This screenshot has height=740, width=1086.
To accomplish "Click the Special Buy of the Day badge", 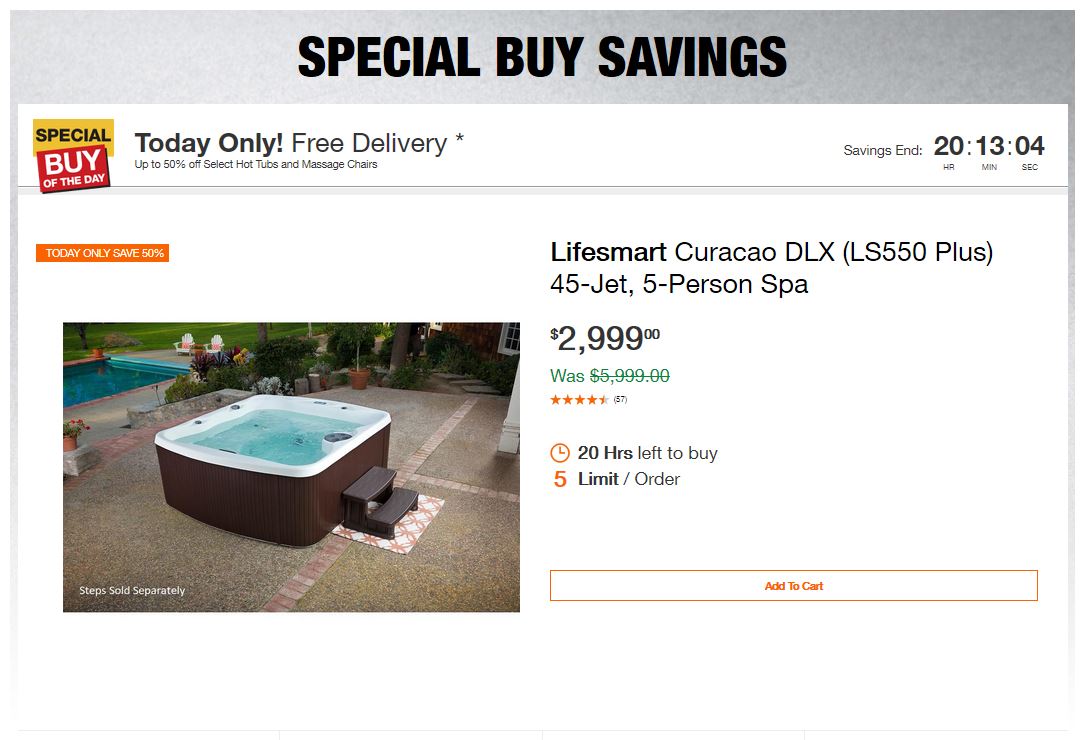I will [x=73, y=156].
